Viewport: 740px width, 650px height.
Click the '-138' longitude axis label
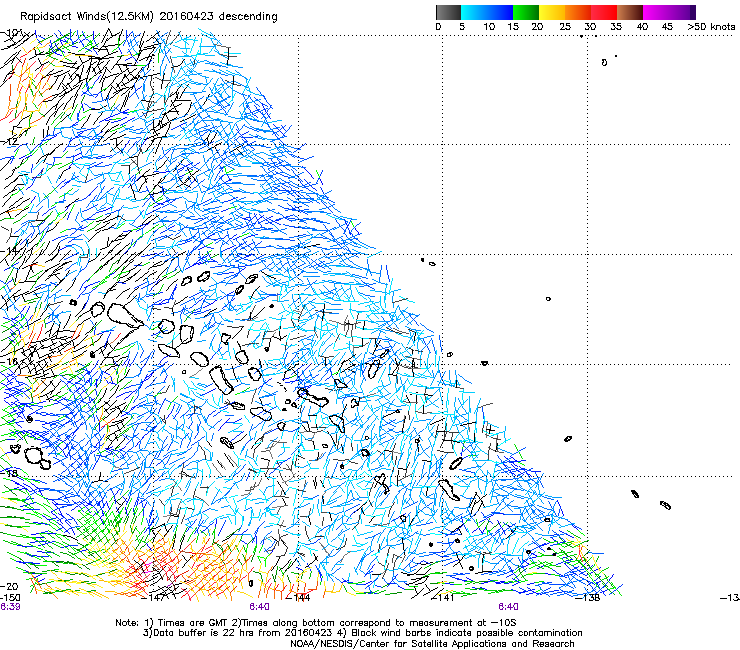click(589, 598)
